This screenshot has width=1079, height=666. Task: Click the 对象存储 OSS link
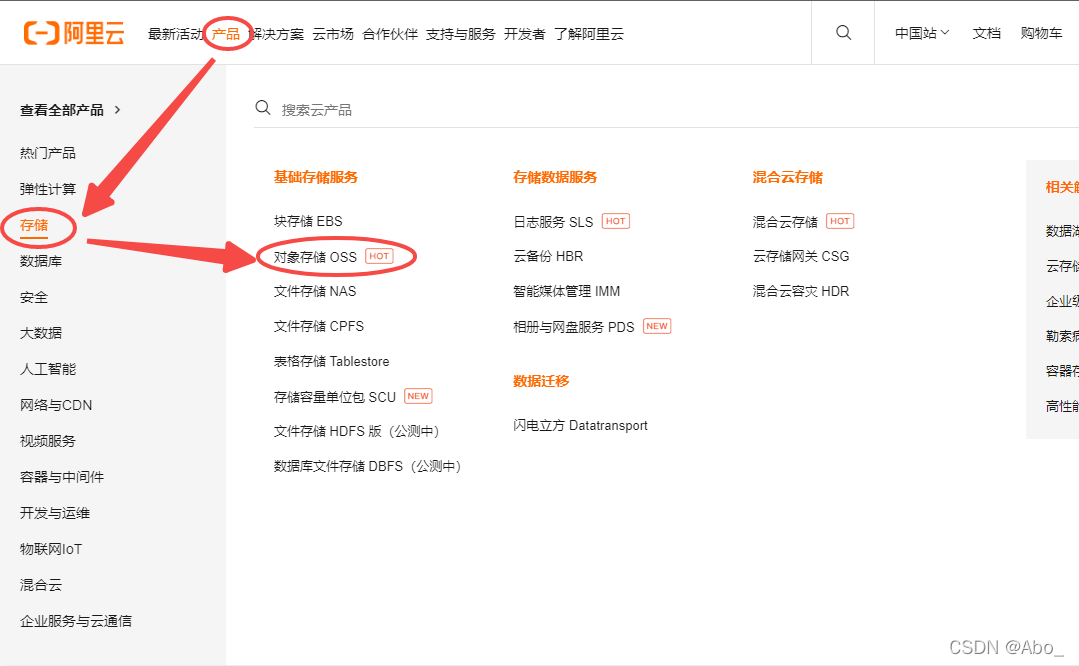click(x=313, y=256)
